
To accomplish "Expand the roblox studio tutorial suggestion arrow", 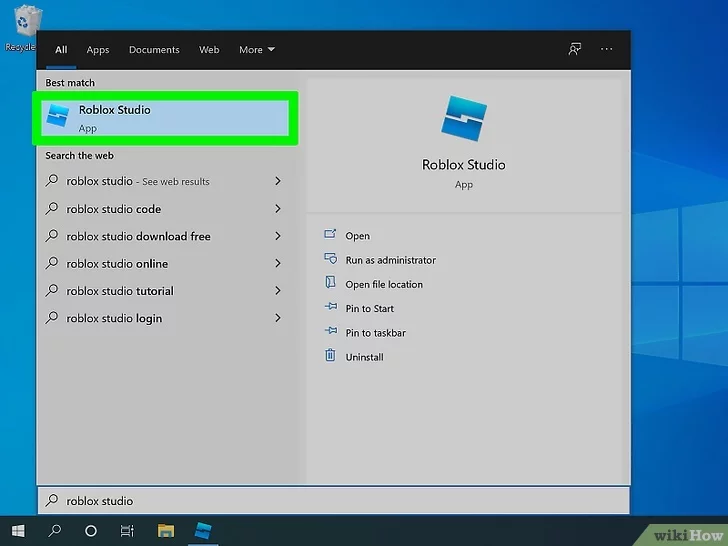I will (x=277, y=291).
